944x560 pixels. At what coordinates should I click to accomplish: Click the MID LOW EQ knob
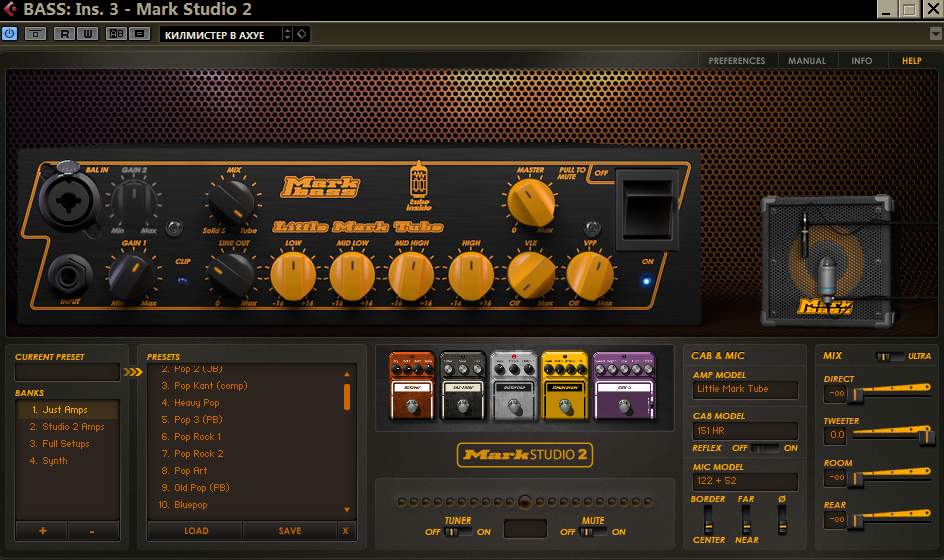(352, 275)
